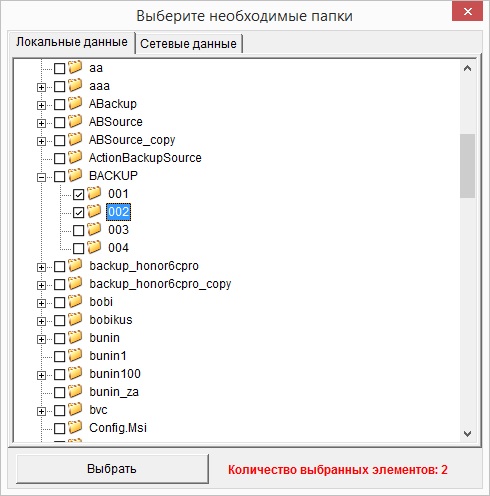Expand the ABSource folder node

coord(41,123)
